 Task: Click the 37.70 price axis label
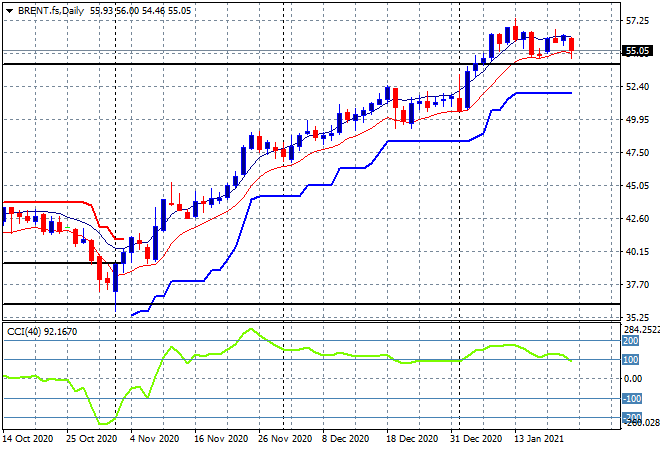[x=637, y=285]
